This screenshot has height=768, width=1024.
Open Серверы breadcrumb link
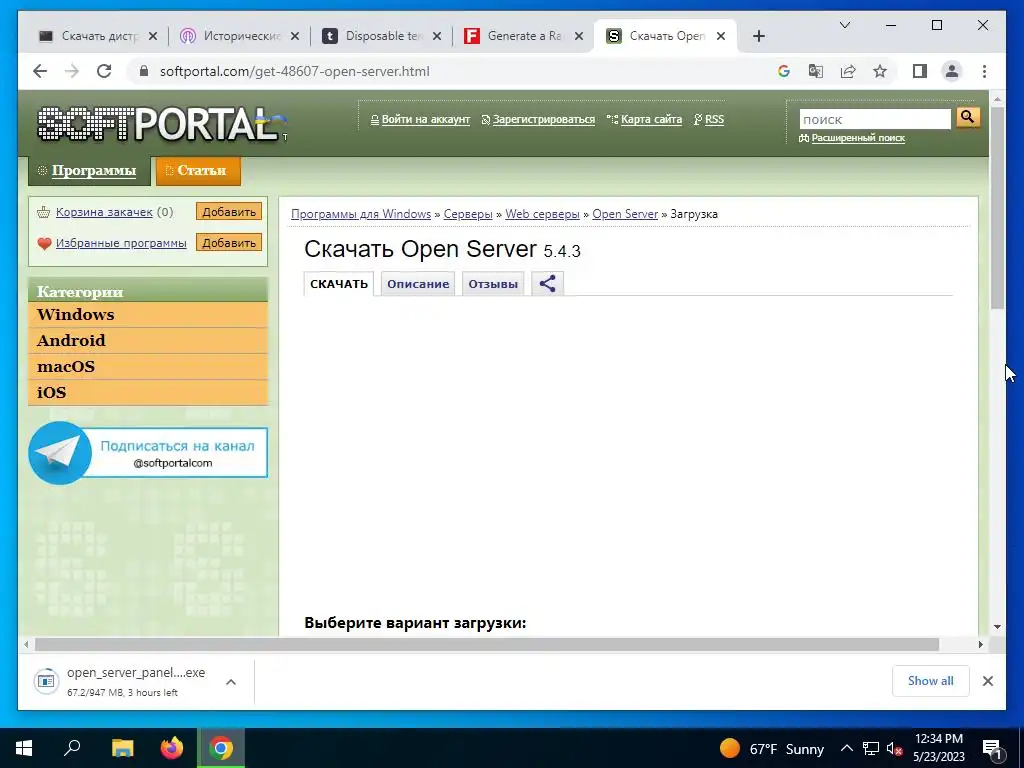[x=468, y=214]
